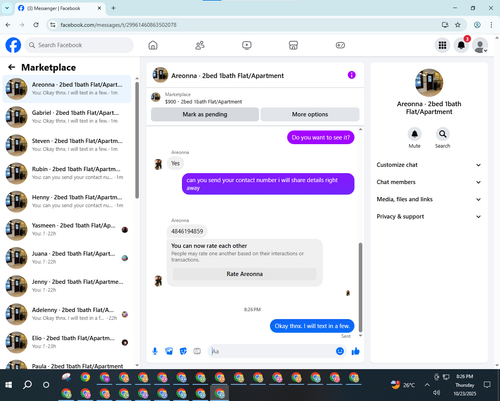Image resolution: width=500 pixels, height=401 pixels.
Task: Open Juana's 2bed 1bath conversation
Action: click(67, 258)
